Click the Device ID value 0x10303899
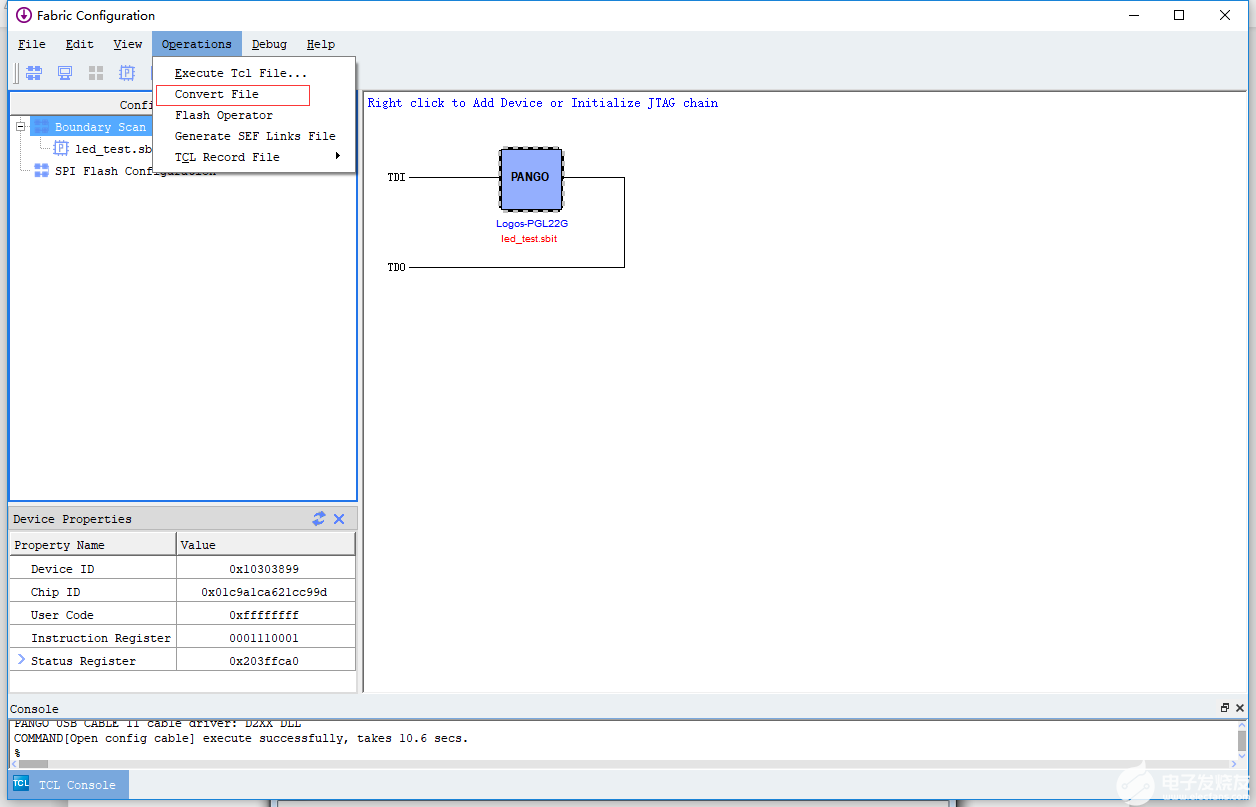The image size is (1256, 807). [x=264, y=568]
